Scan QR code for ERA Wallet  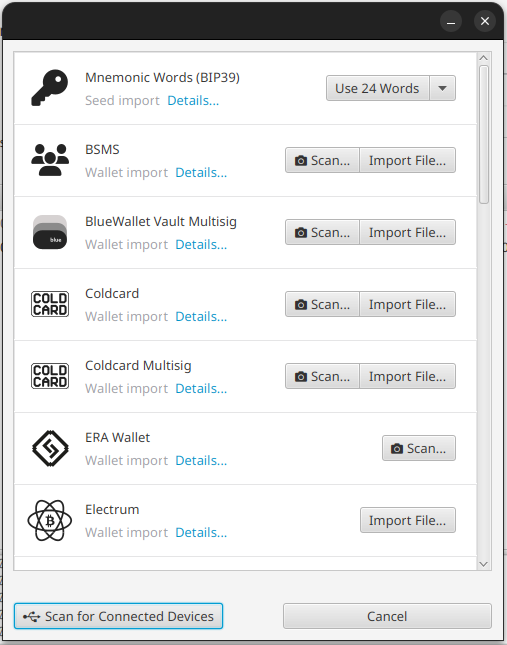pyautogui.click(x=419, y=448)
